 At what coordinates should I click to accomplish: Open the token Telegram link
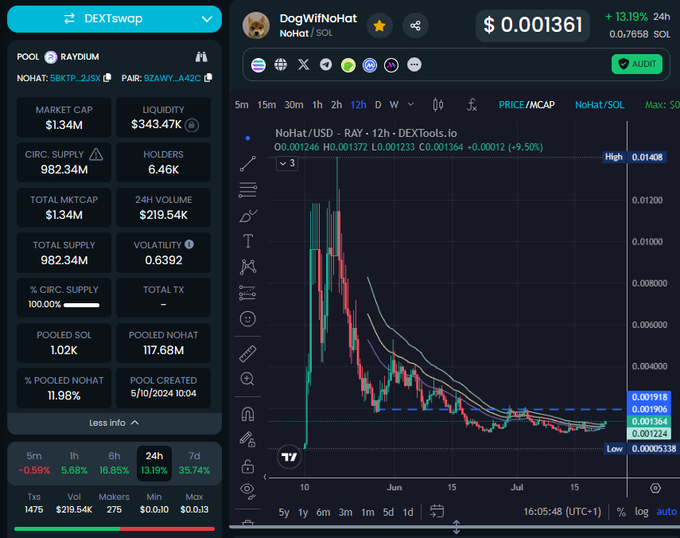point(326,65)
